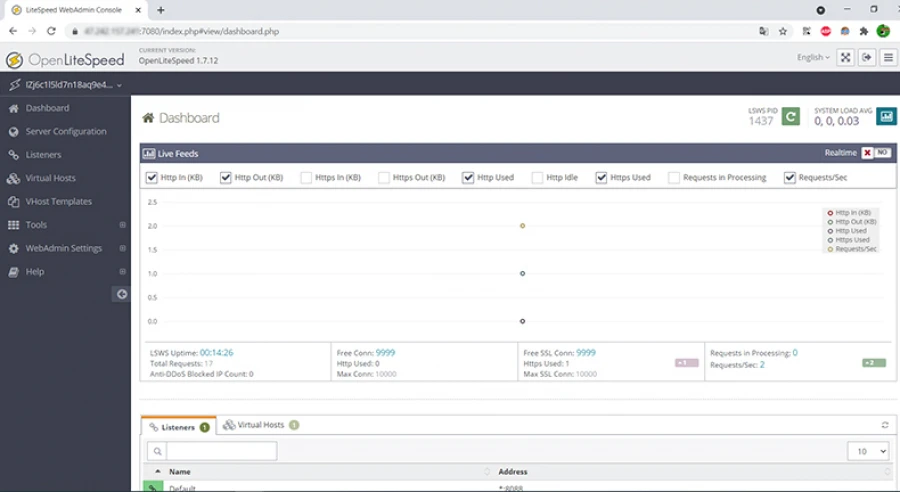Screen dimensions: 900x492
Task: Bookmark this page with the star icon
Action: point(783,32)
